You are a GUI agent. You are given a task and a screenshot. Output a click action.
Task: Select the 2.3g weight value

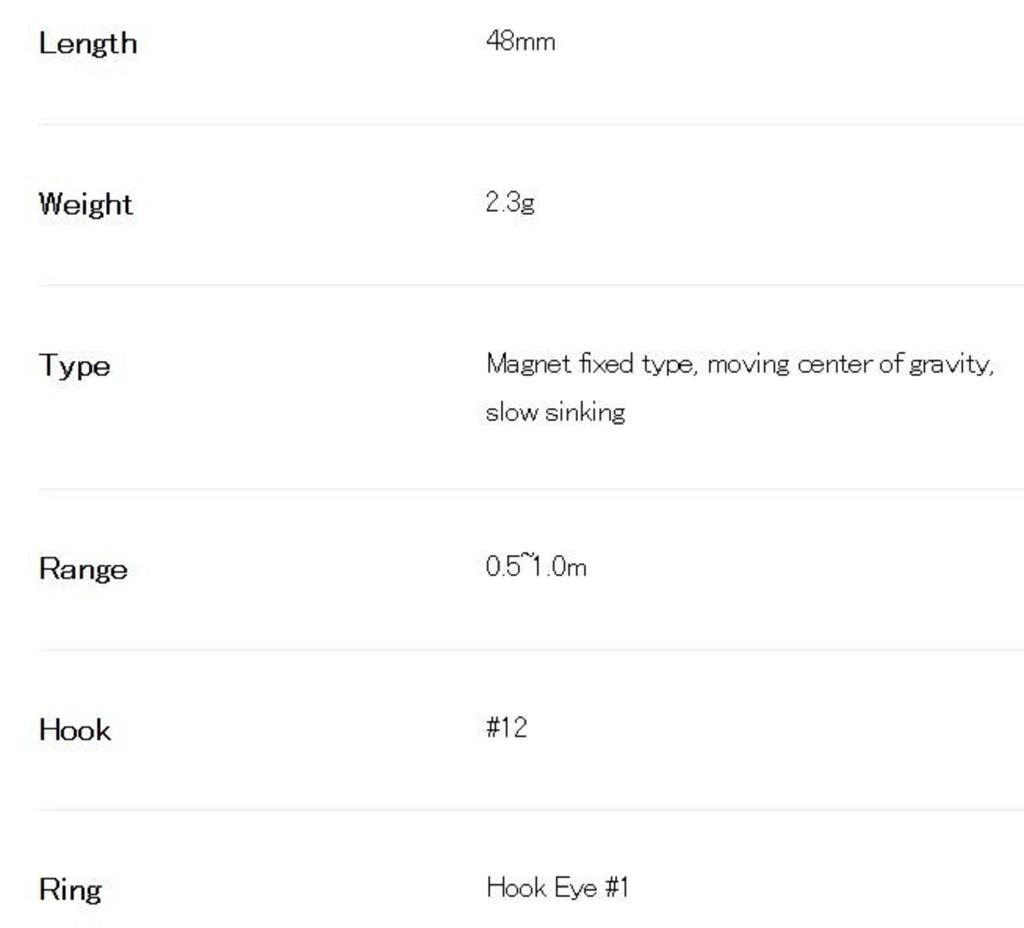coord(510,202)
